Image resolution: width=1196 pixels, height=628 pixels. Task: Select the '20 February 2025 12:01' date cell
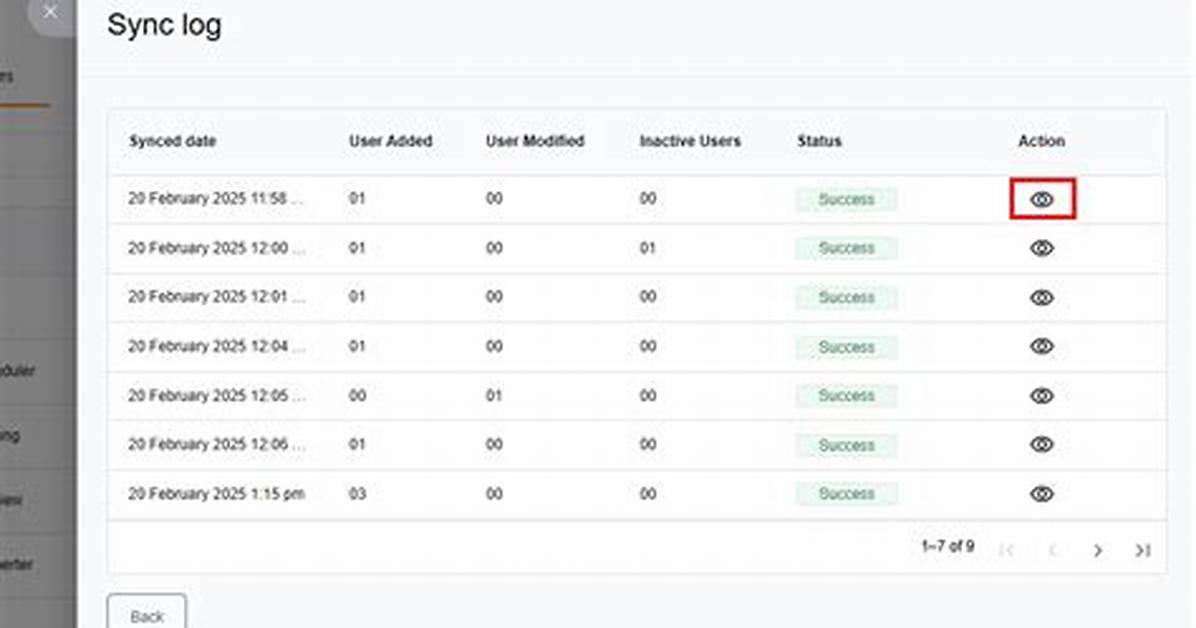click(x=216, y=297)
